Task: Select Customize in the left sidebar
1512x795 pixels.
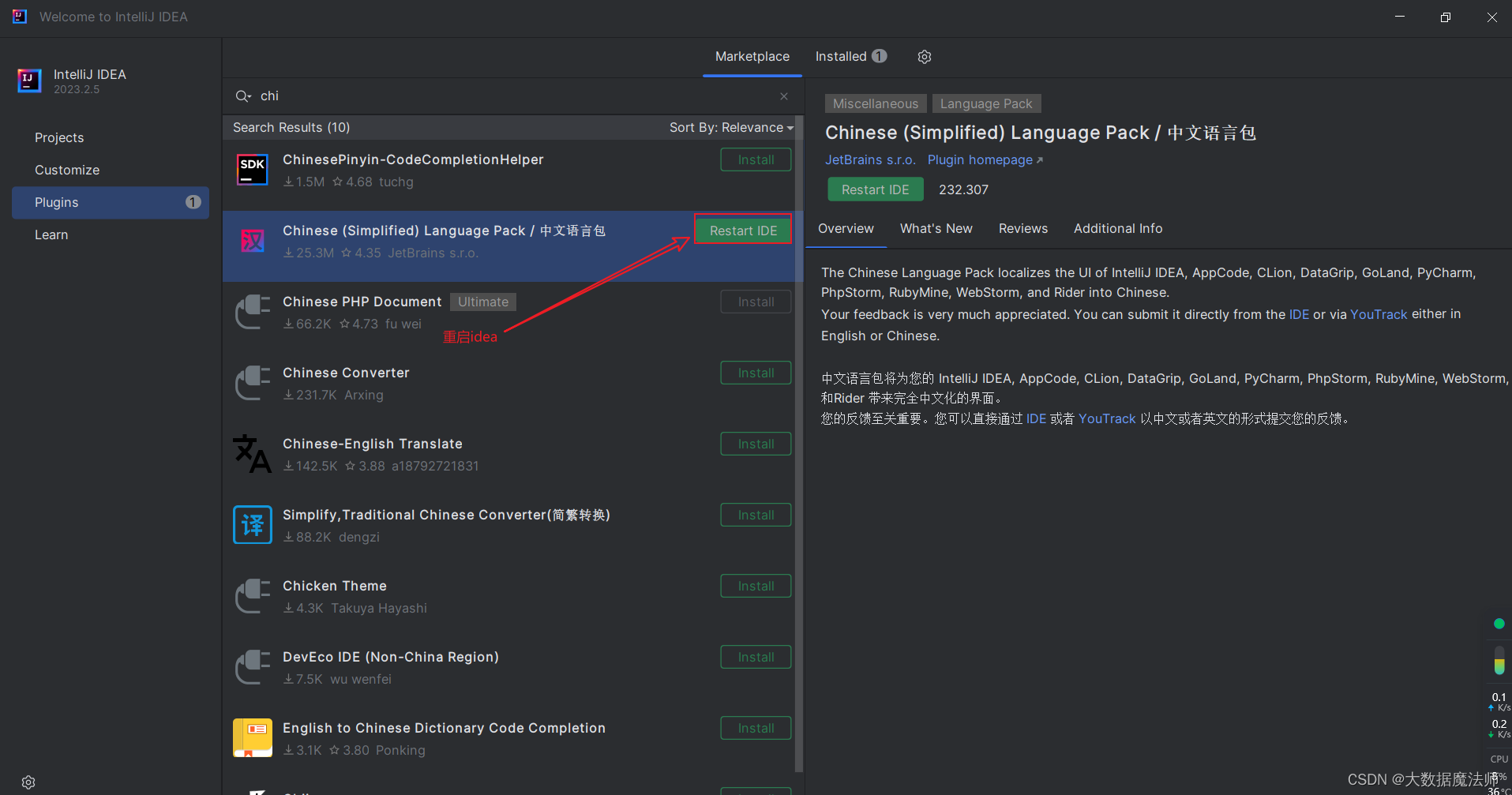Action: (x=111, y=170)
